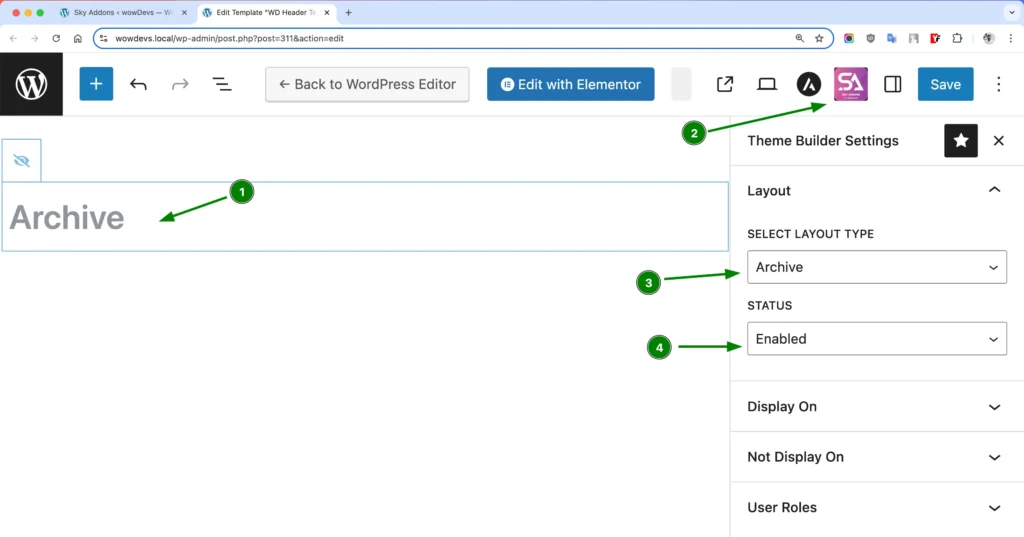Save the template
1024x537 pixels.
(x=945, y=84)
